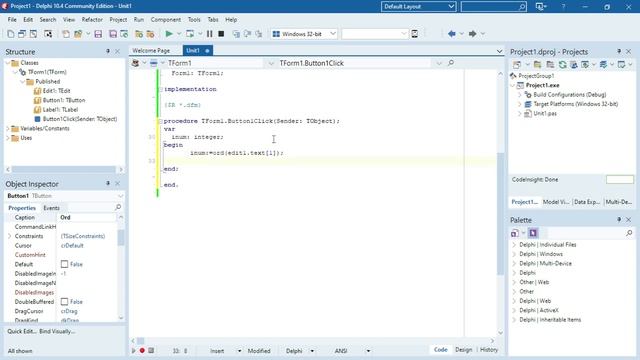Open the Data Explorer tab in Projects panel
Viewport: 640px width, 360px height.
pos(587,202)
